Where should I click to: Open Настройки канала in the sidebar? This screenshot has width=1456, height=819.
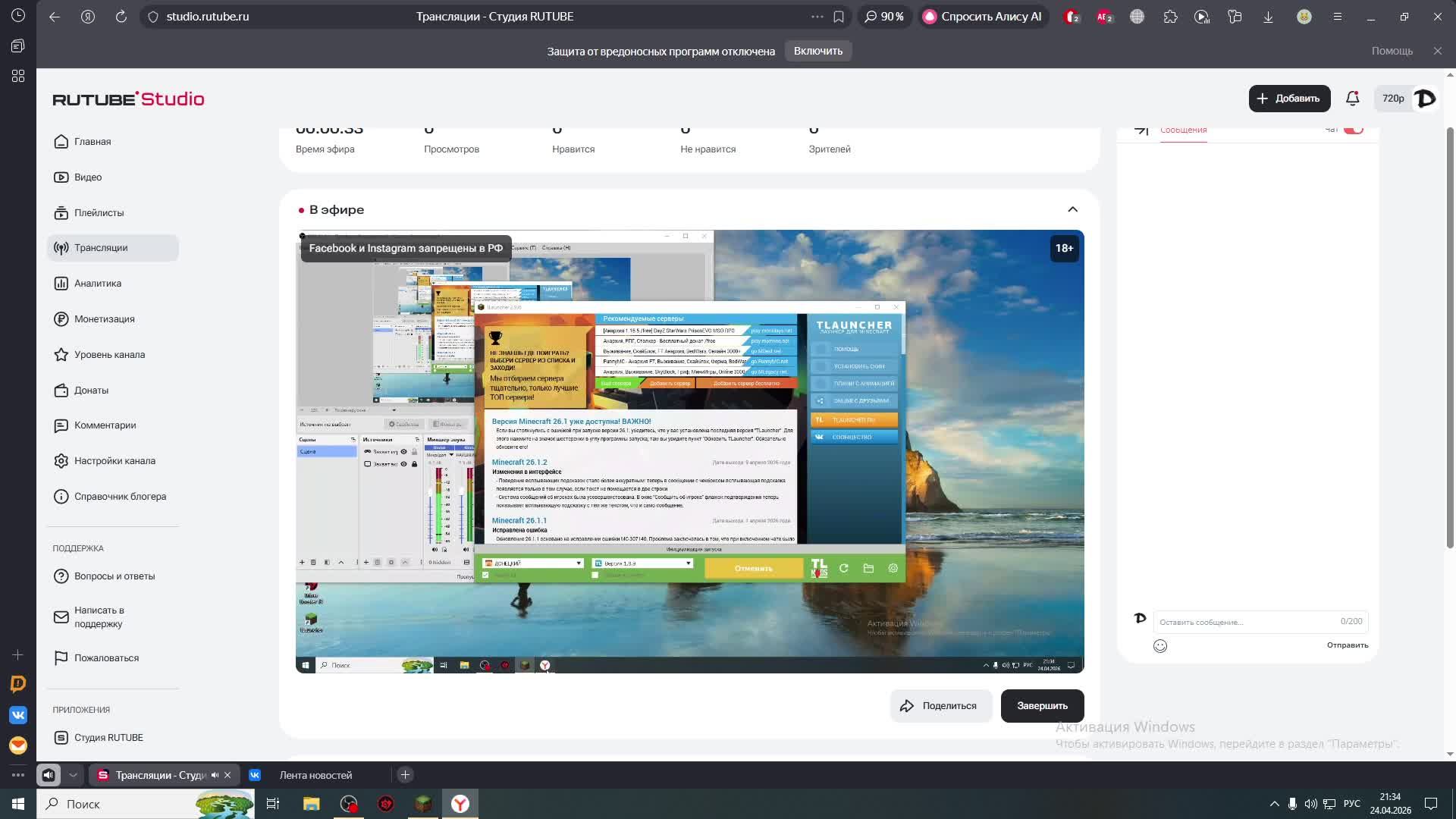114,461
